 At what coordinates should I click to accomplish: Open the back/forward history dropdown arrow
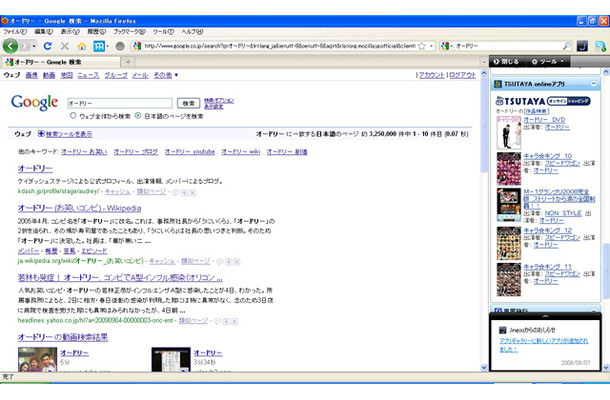click(x=34, y=46)
